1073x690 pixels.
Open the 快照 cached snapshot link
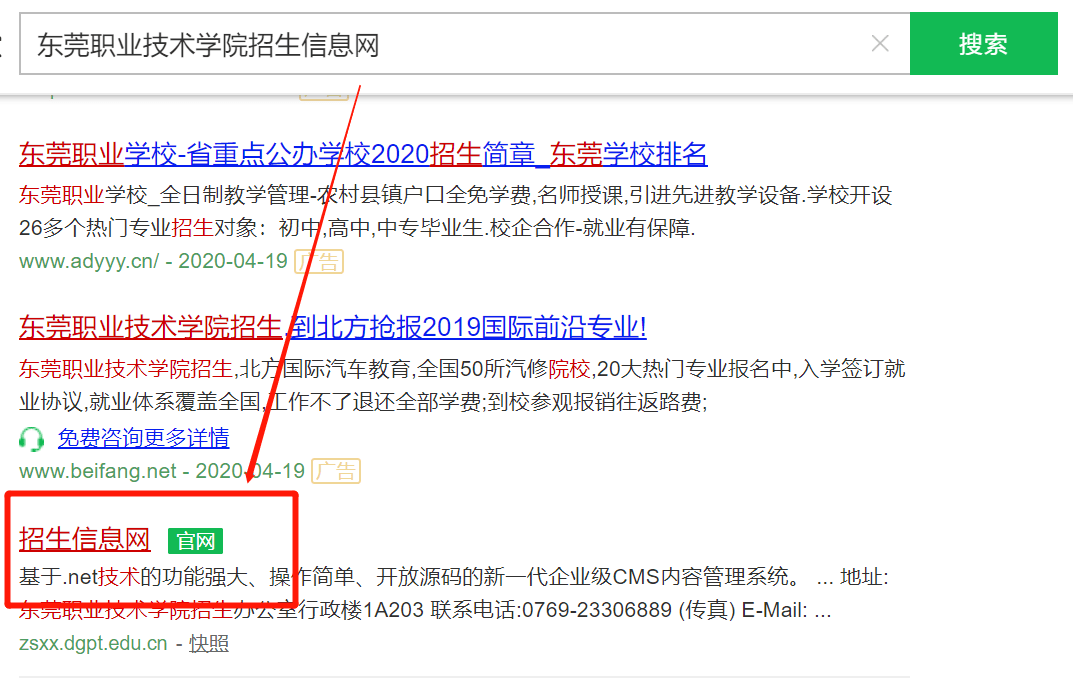click(x=209, y=643)
